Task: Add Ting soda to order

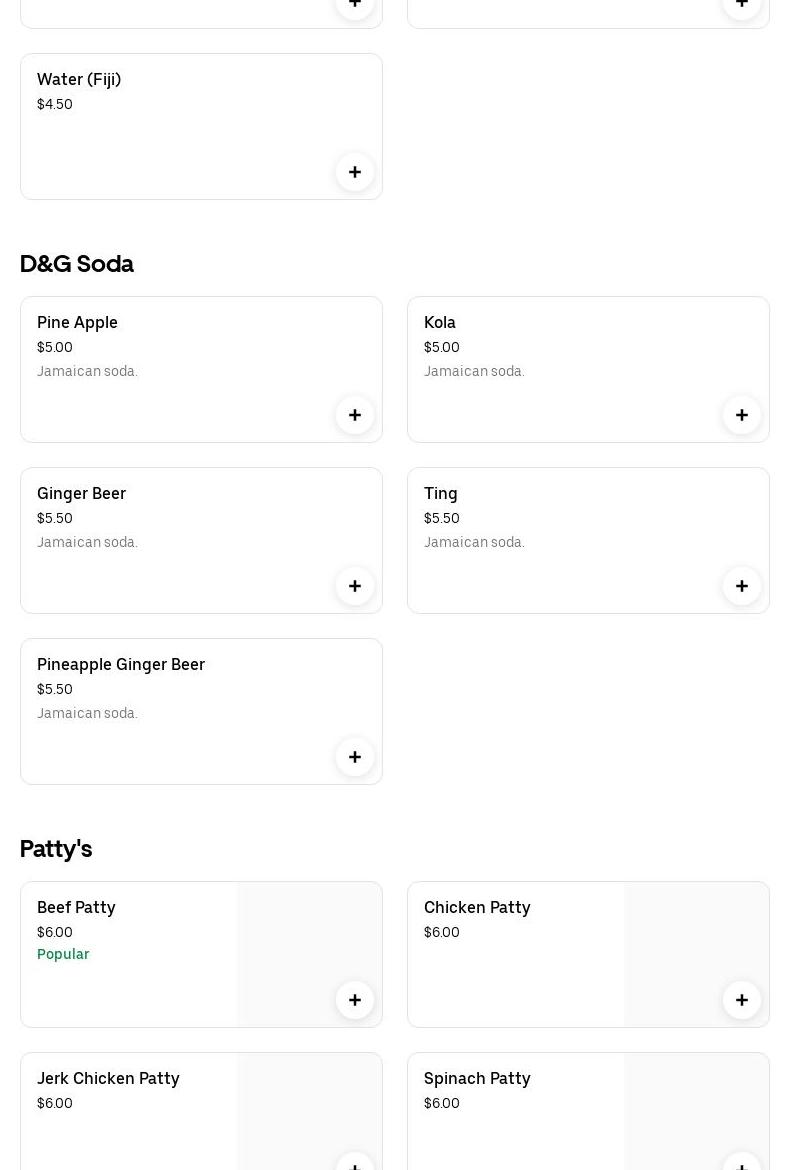Action: [742, 586]
